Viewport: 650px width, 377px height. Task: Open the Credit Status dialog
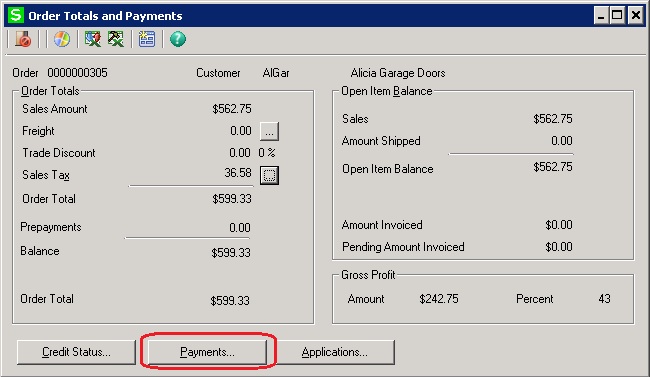coord(76,352)
